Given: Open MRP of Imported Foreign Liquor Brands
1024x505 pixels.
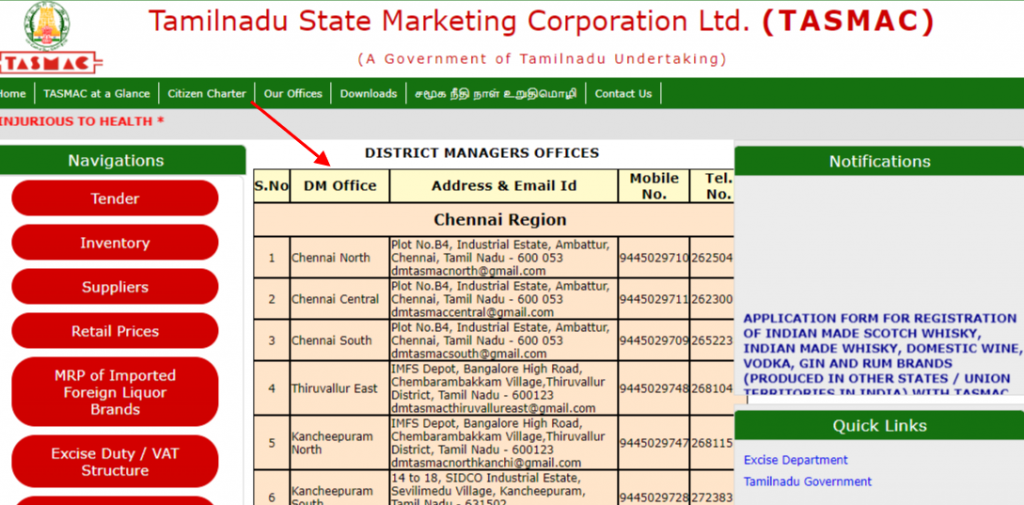Looking at the screenshot, I should coord(115,392).
